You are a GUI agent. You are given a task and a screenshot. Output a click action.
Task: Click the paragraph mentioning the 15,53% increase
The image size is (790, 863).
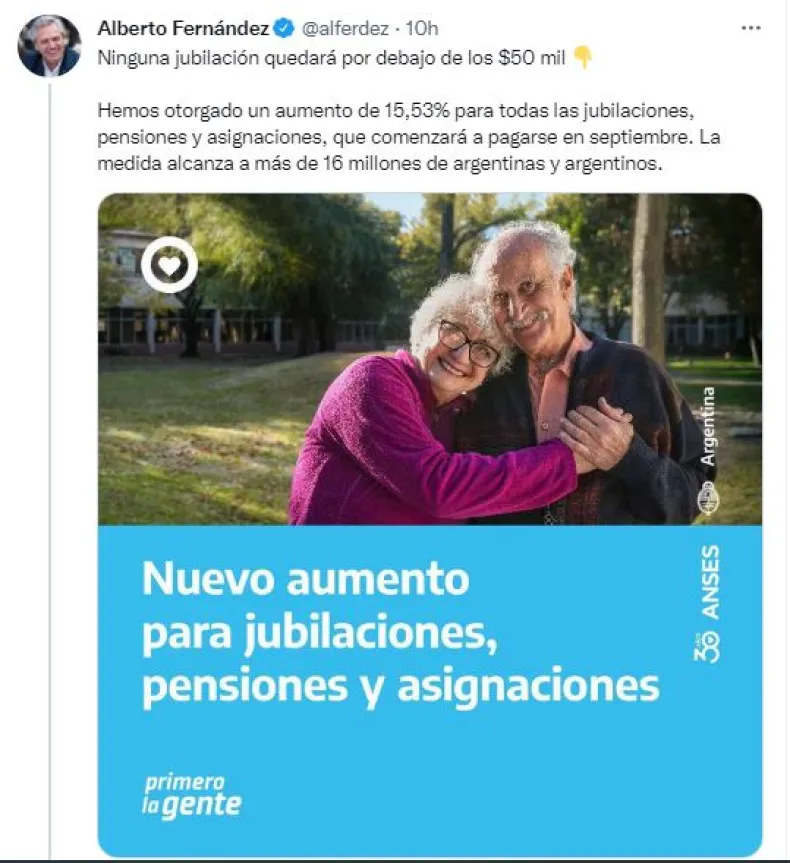(408, 137)
